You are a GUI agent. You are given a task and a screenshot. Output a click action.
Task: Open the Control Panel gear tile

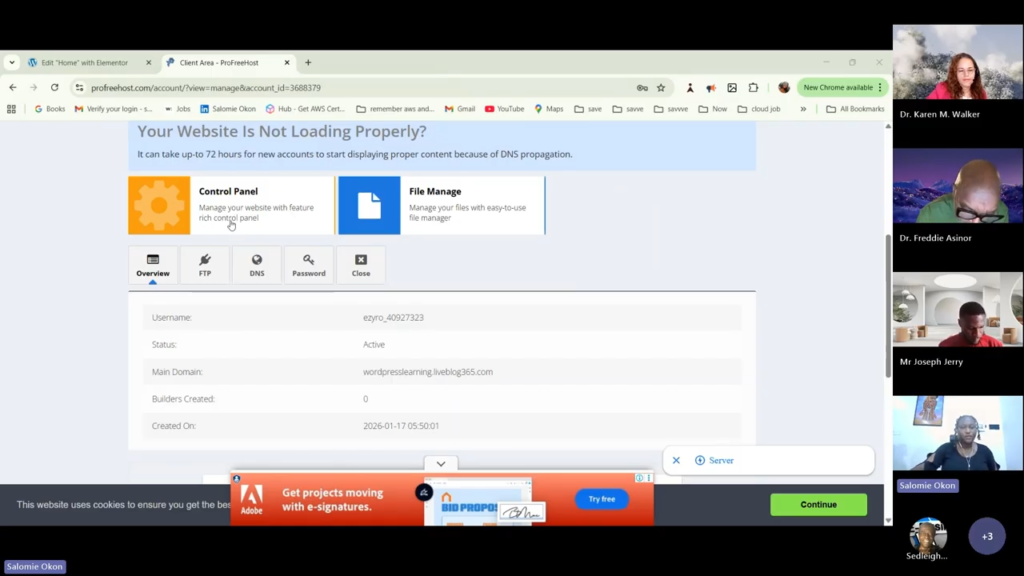click(160, 205)
